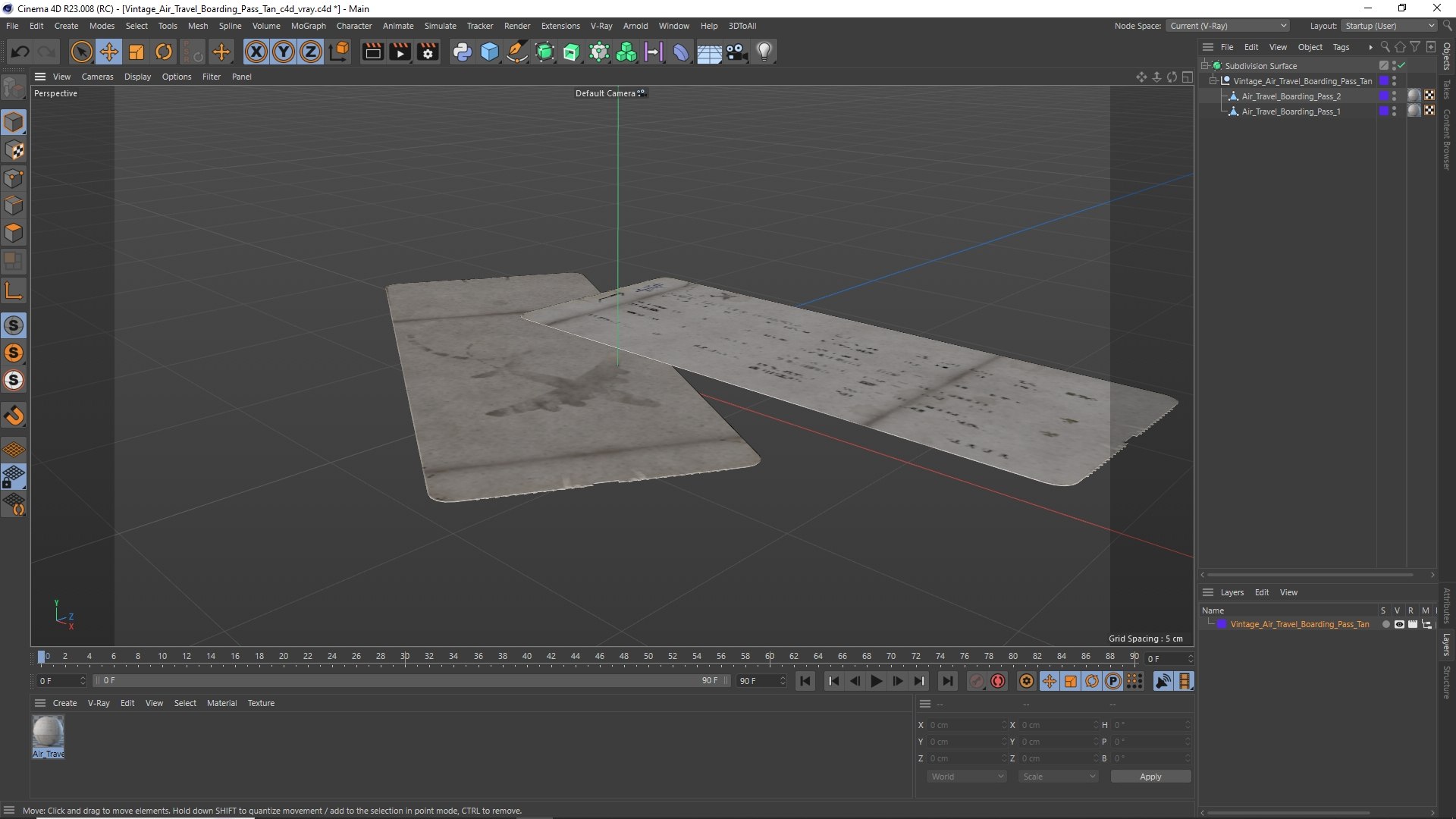Add a Light object from the bulb icon
The height and width of the screenshot is (819, 1456).
[764, 52]
